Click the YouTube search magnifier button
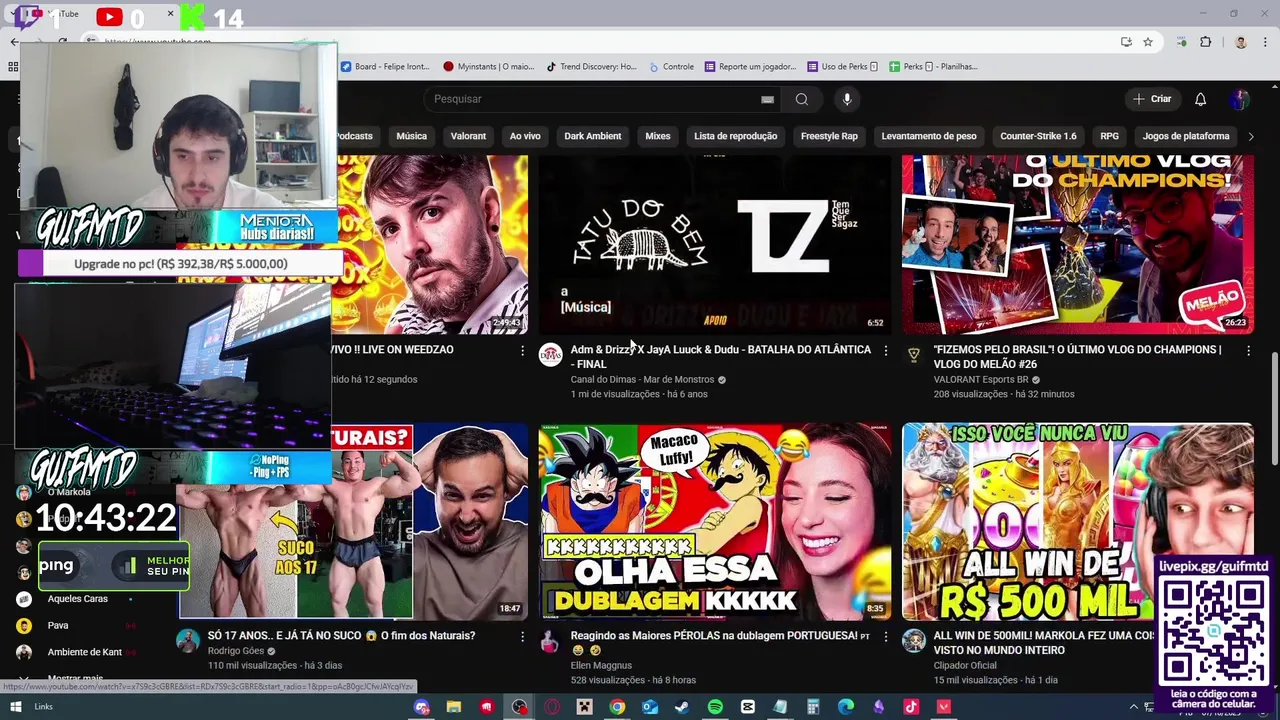This screenshot has width=1280, height=720. (801, 99)
